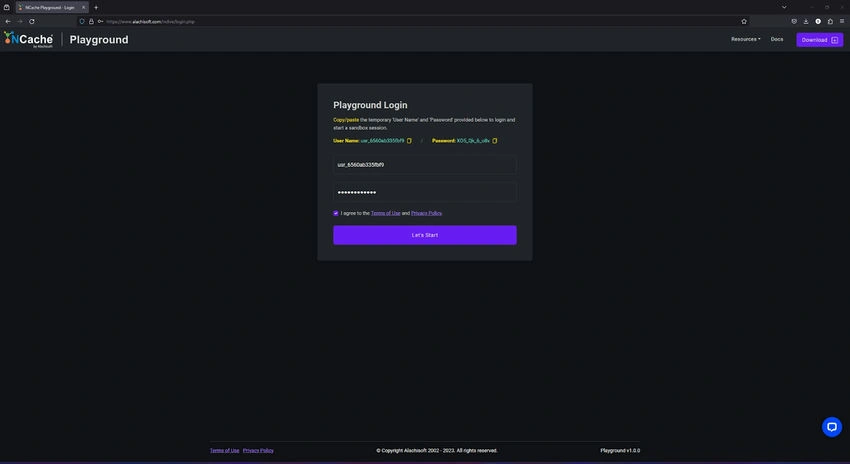Click the Playground Login heading

tap(370, 105)
